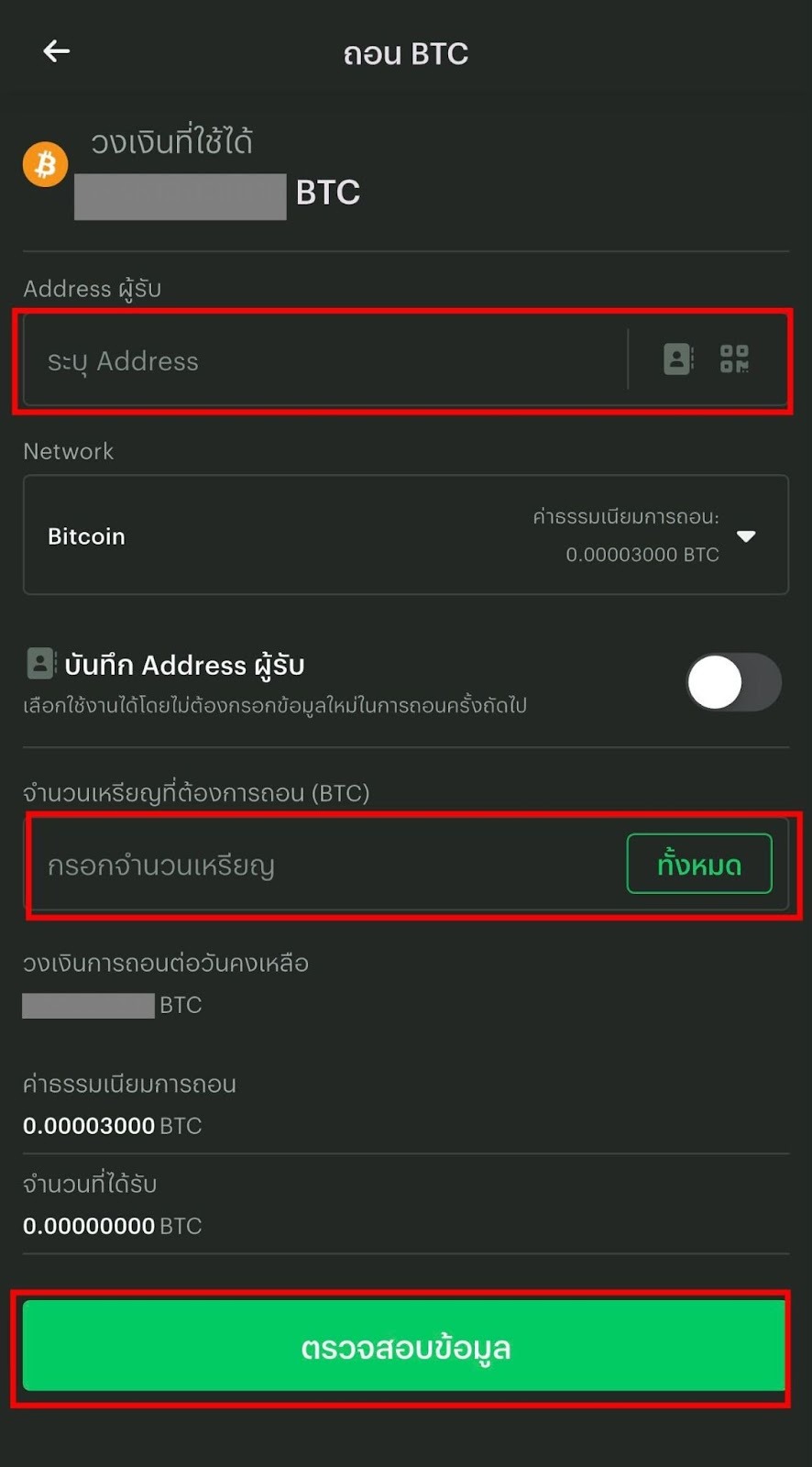This screenshot has height=1467, width=812.
Task: Select the 0.00003000 BTC fee value
Action: click(x=112, y=1126)
